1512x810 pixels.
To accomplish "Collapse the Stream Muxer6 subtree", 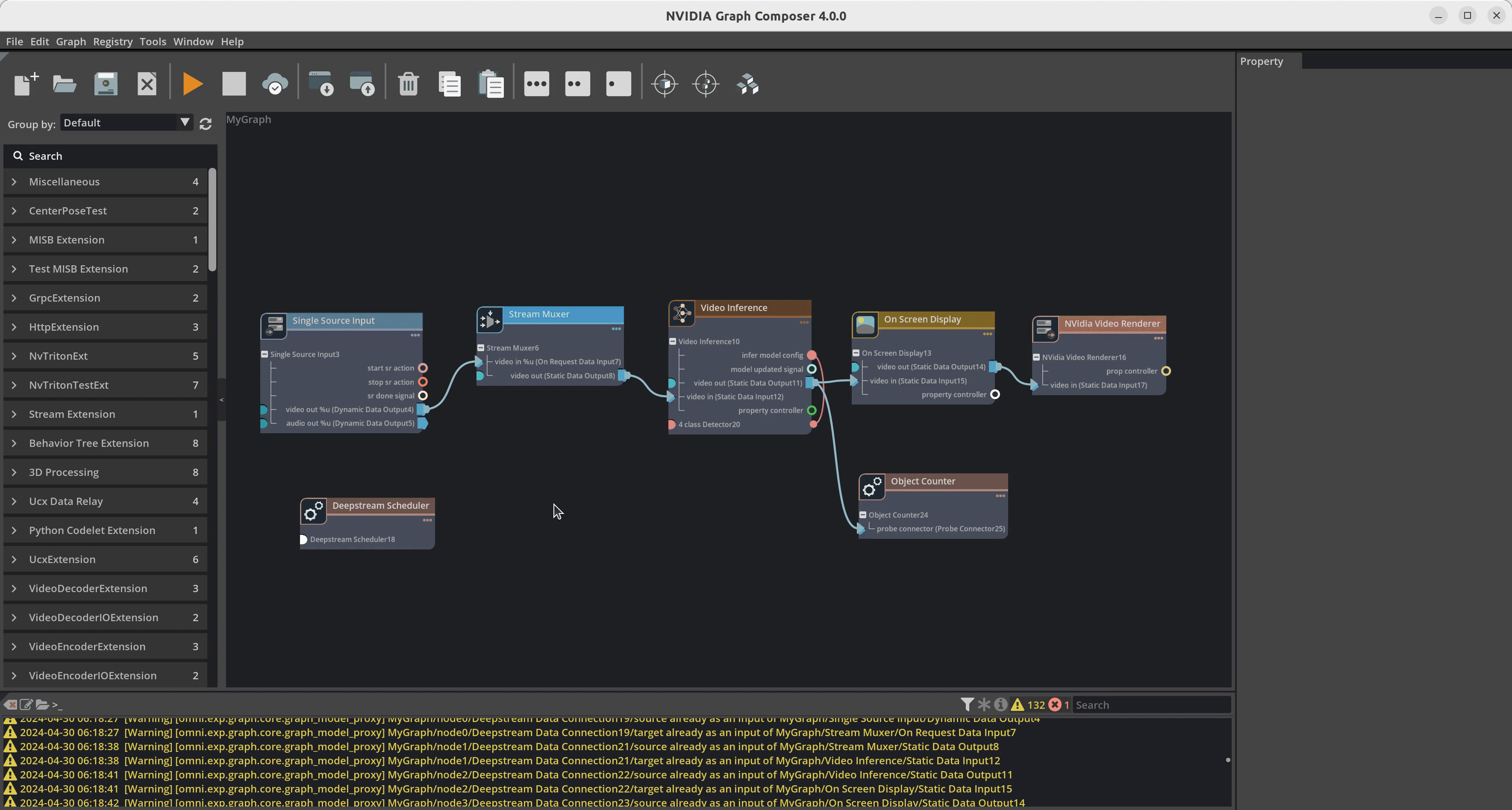I will [x=481, y=348].
